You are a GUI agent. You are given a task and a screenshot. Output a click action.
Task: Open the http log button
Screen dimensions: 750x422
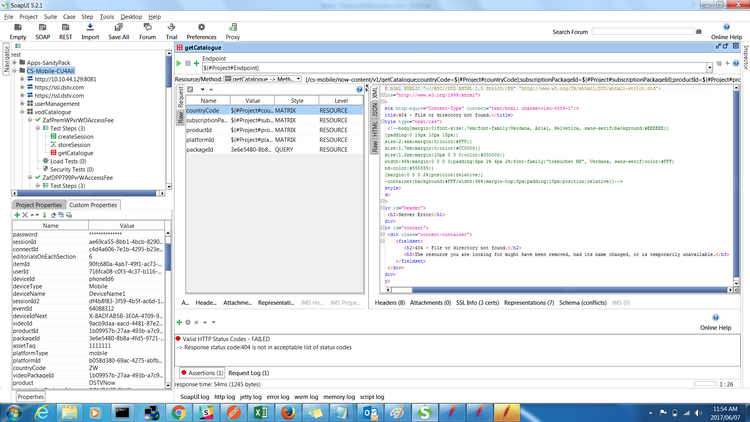[225, 397]
